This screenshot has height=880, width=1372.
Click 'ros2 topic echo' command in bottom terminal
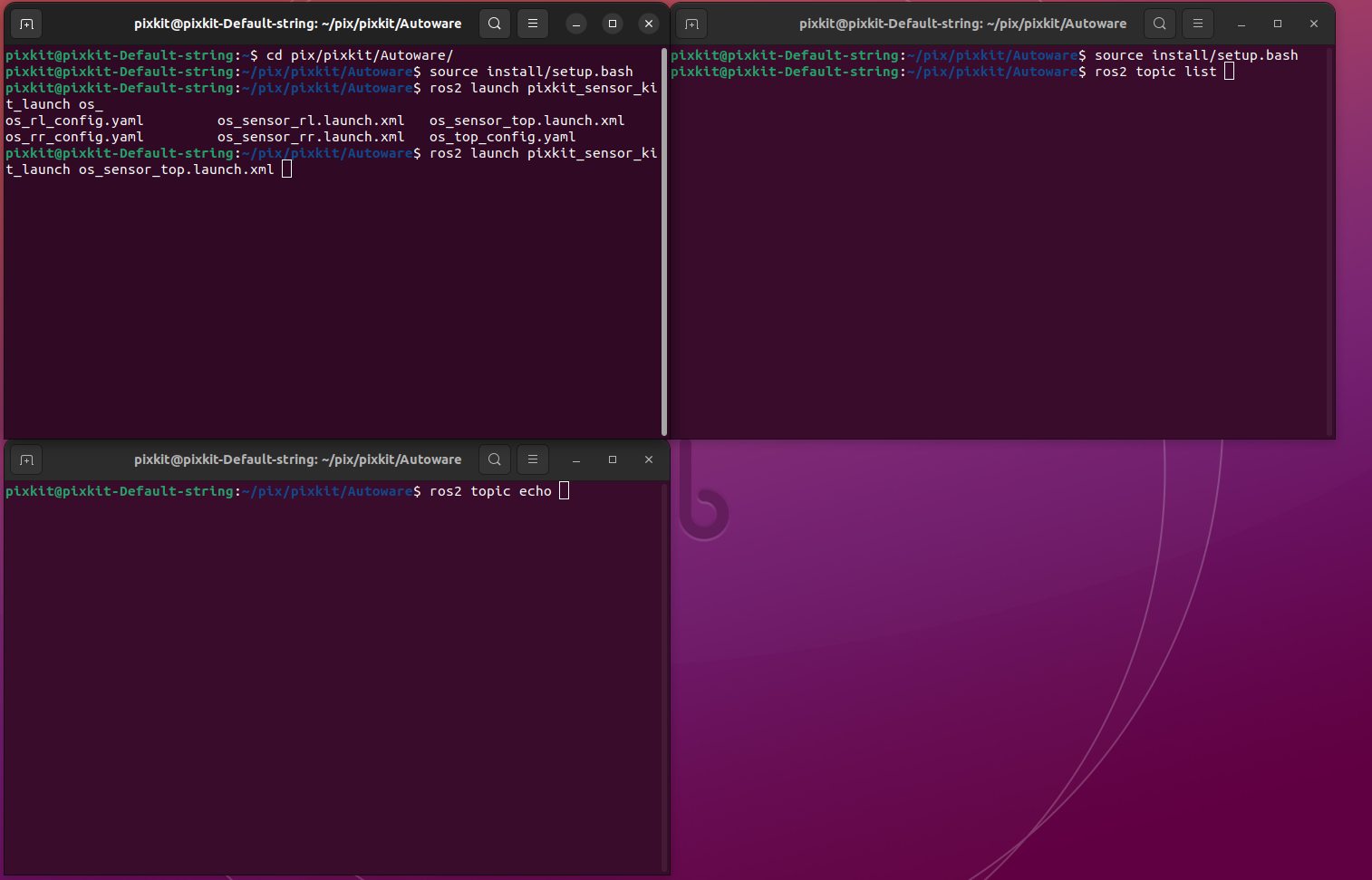(490, 491)
